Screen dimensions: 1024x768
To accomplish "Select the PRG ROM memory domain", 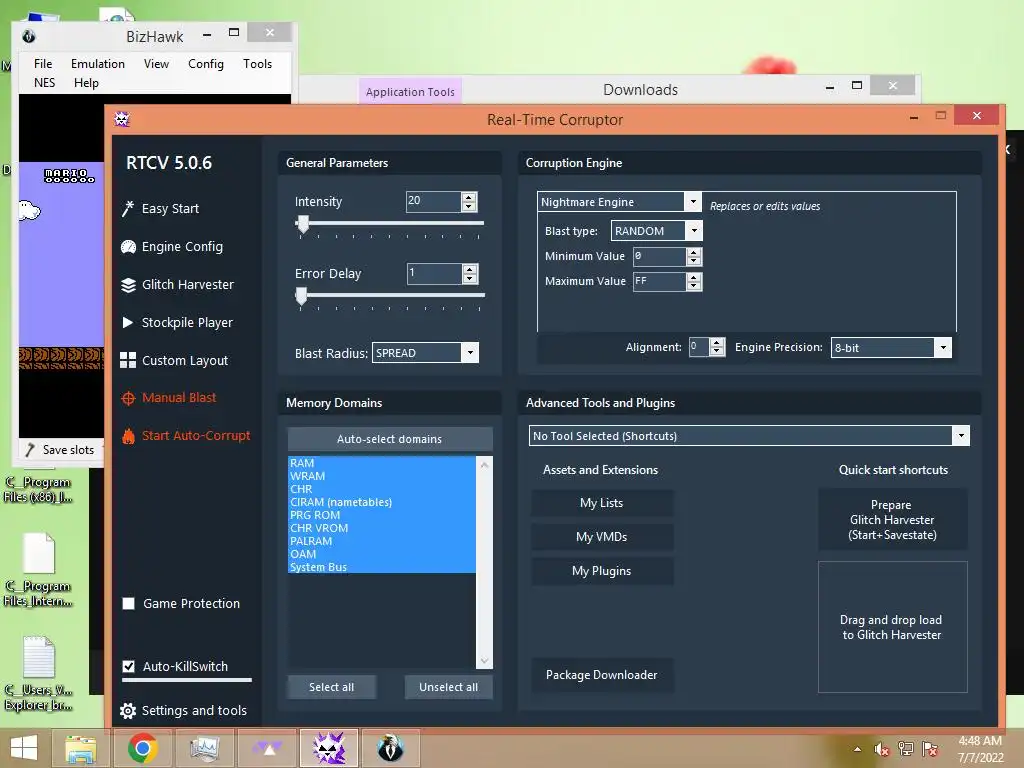I will 381,515.
